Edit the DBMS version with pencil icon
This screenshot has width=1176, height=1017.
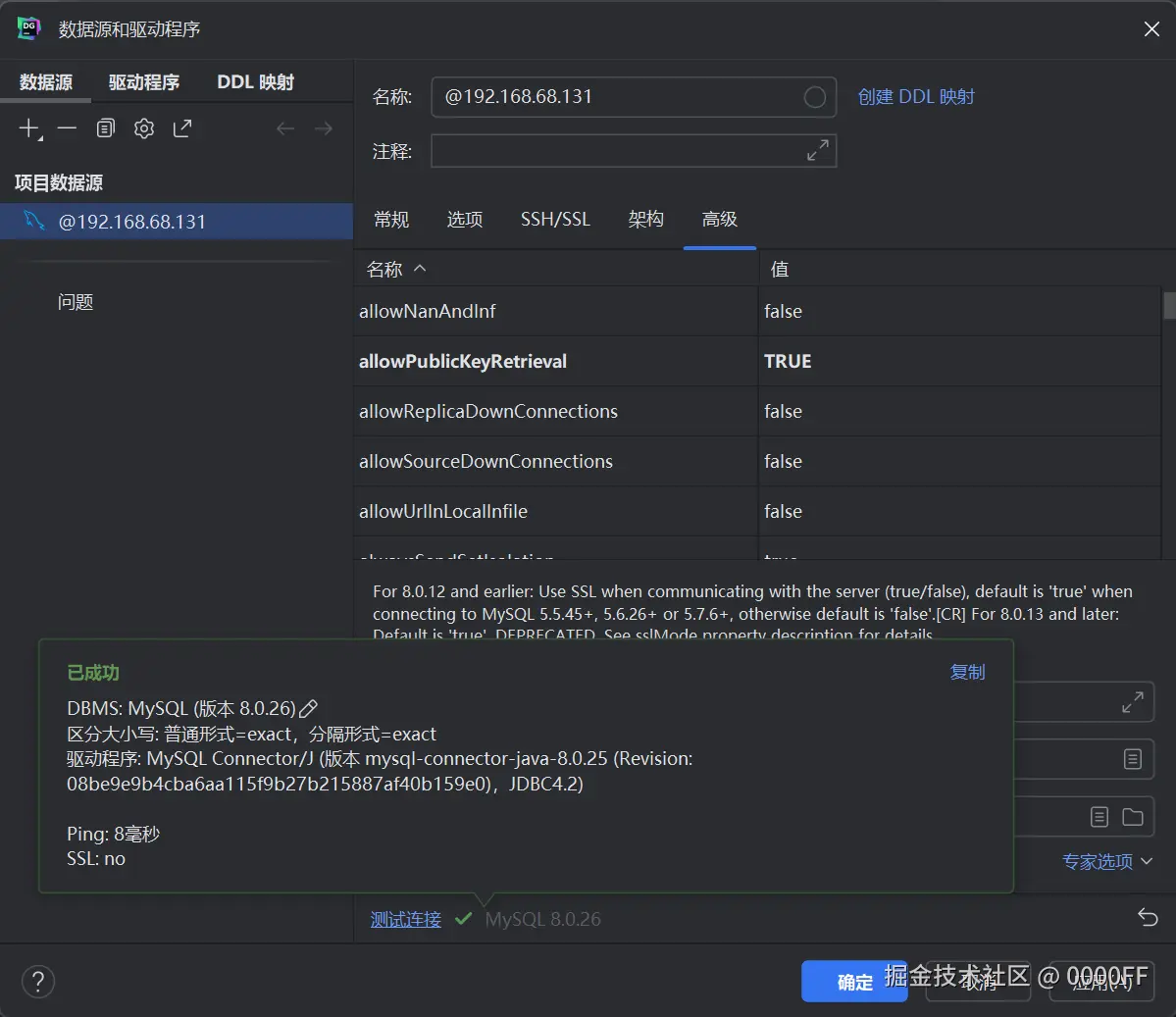pos(308,708)
